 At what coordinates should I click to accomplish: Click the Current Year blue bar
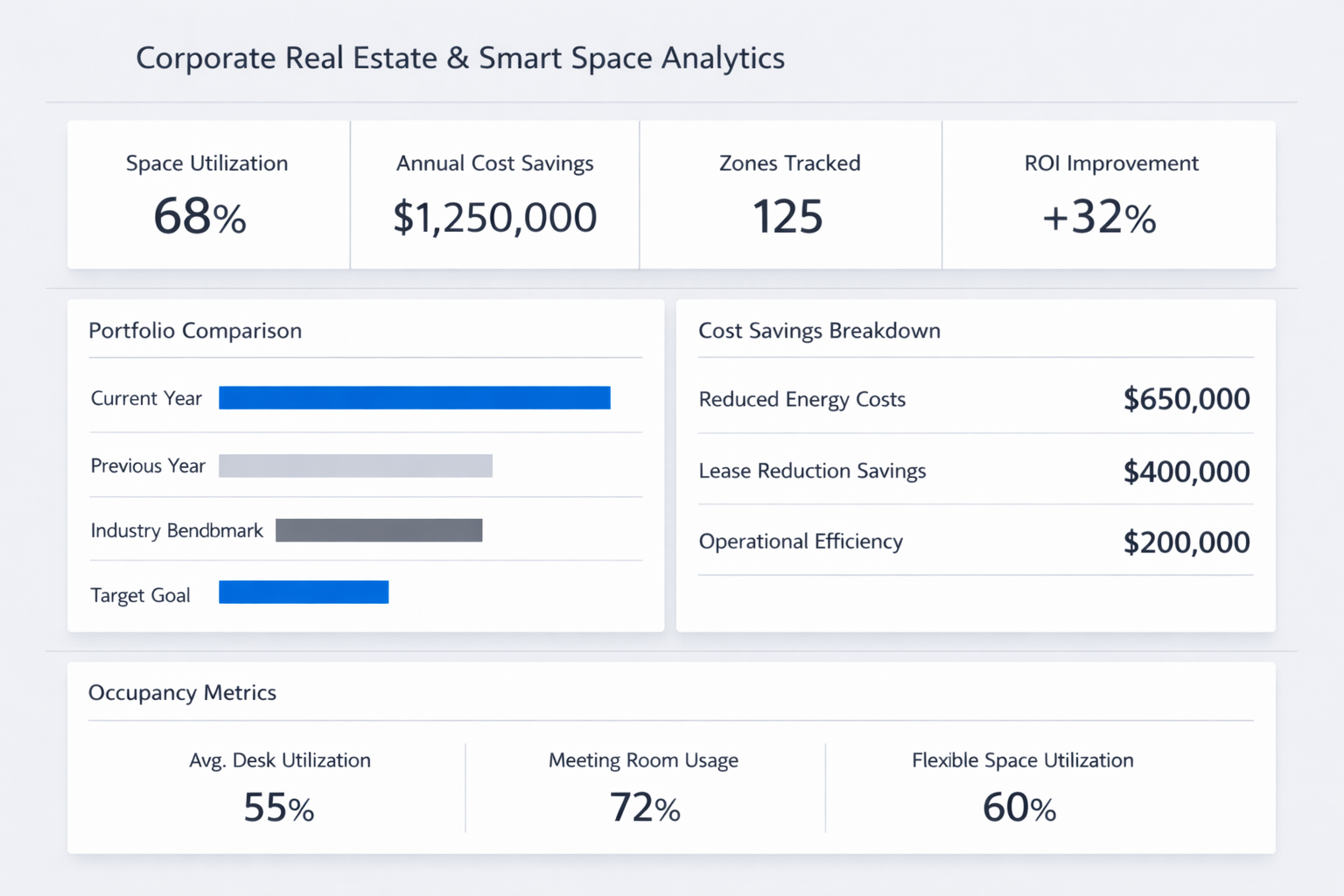click(414, 398)
